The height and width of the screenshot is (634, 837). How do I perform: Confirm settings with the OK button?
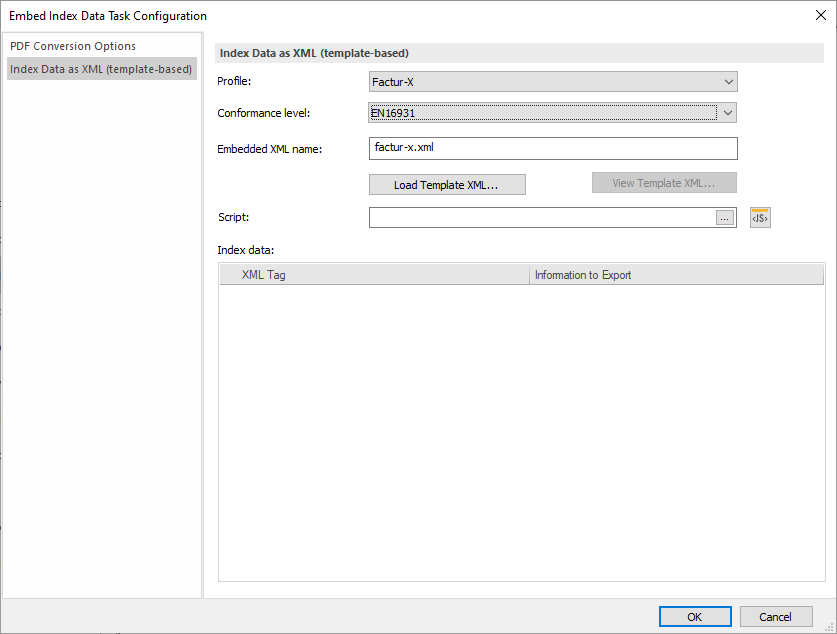(x=694, y=616)
